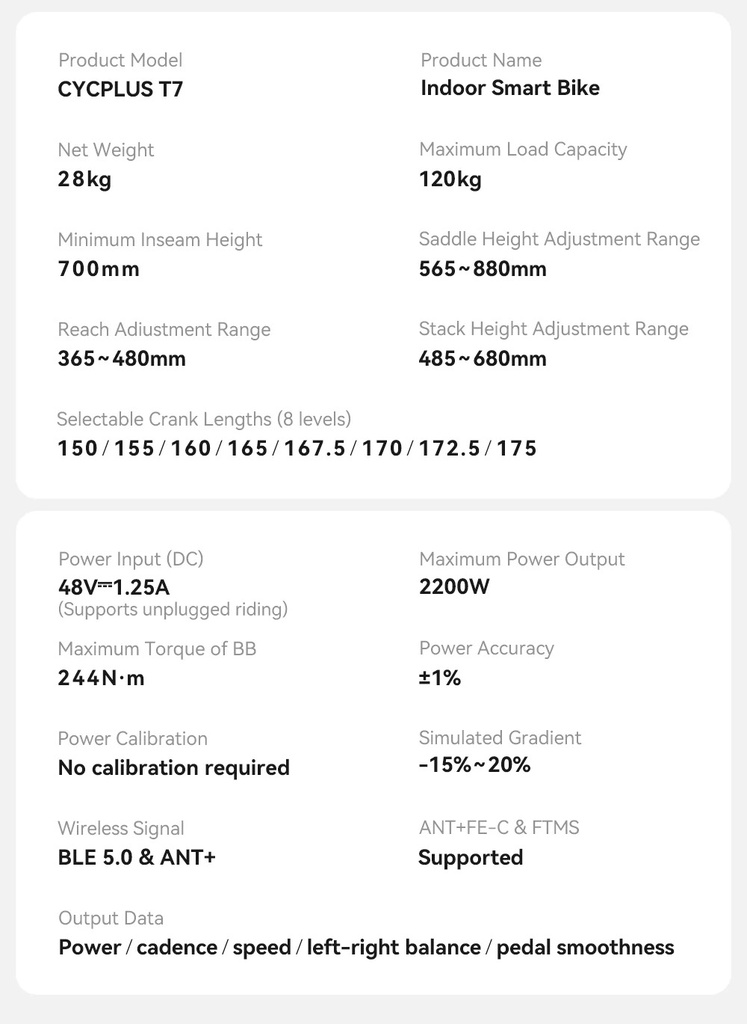Click the BLE 5.0 & ANT+ wireless signal

pos(136,857)
